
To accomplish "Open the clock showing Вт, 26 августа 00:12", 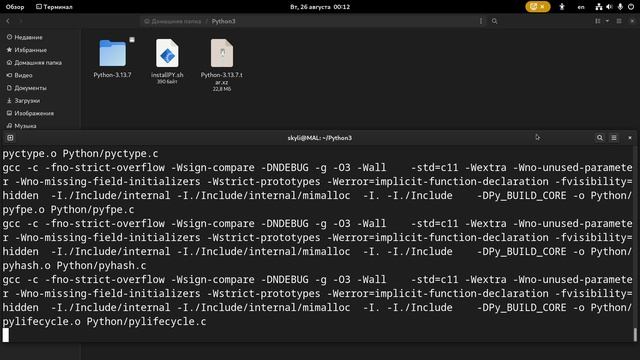I will [320, 7].
